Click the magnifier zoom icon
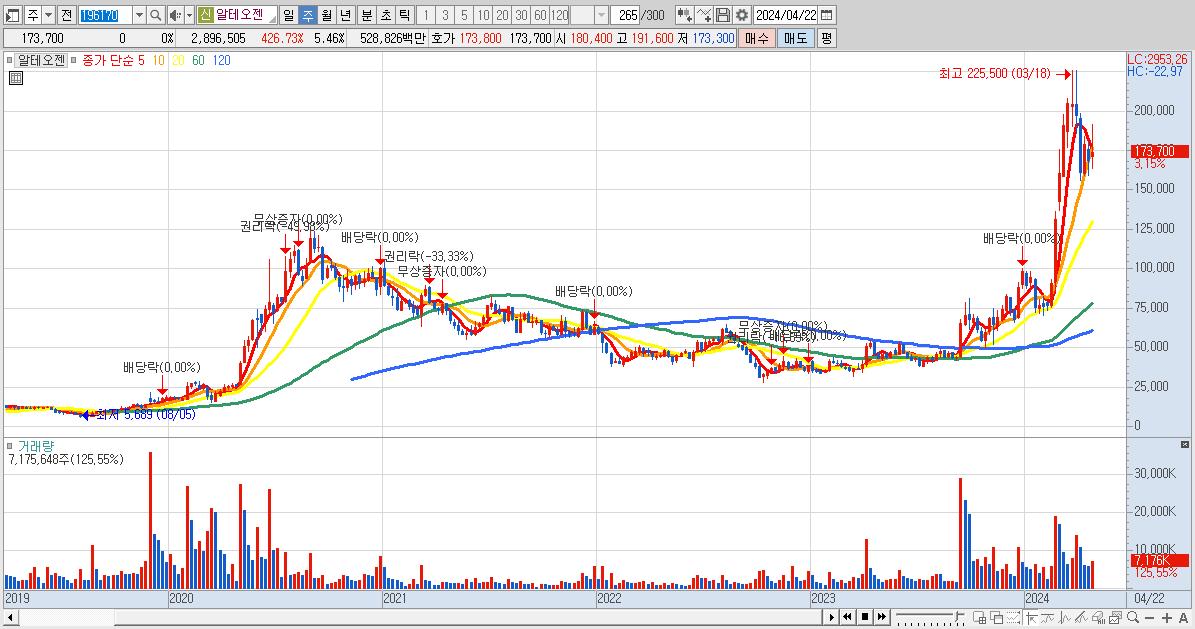Viewport: 1195px width, 629px height. pos(1133,617)
